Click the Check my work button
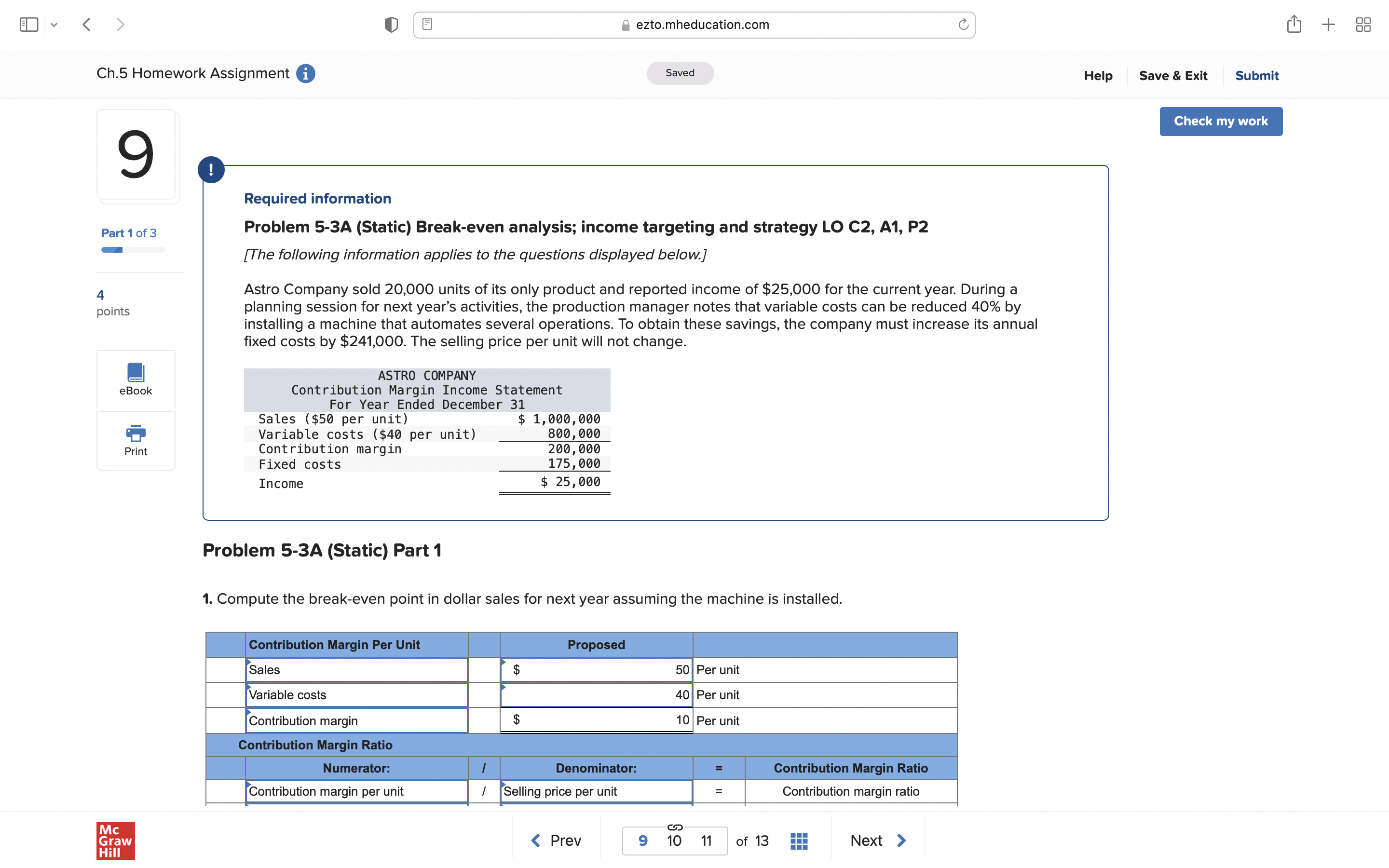Image resolution: width=1389 pixels, height=868 pixels. [1221, 121]
